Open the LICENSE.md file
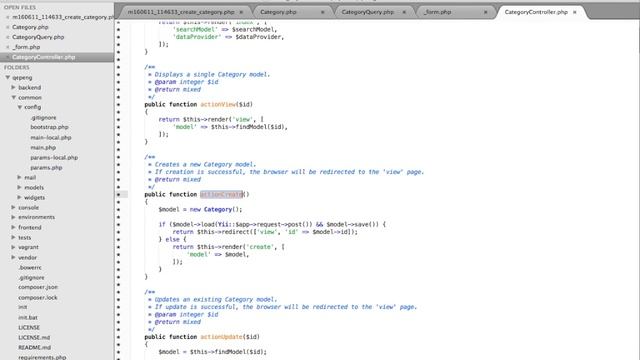Screen dimensions: 640x360 pyautogui.click(x=34, y=338)
